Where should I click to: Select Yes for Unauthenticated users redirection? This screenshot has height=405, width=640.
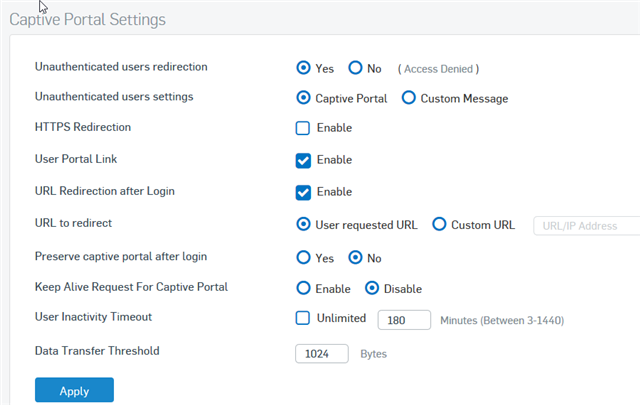[x=304, y=68]
